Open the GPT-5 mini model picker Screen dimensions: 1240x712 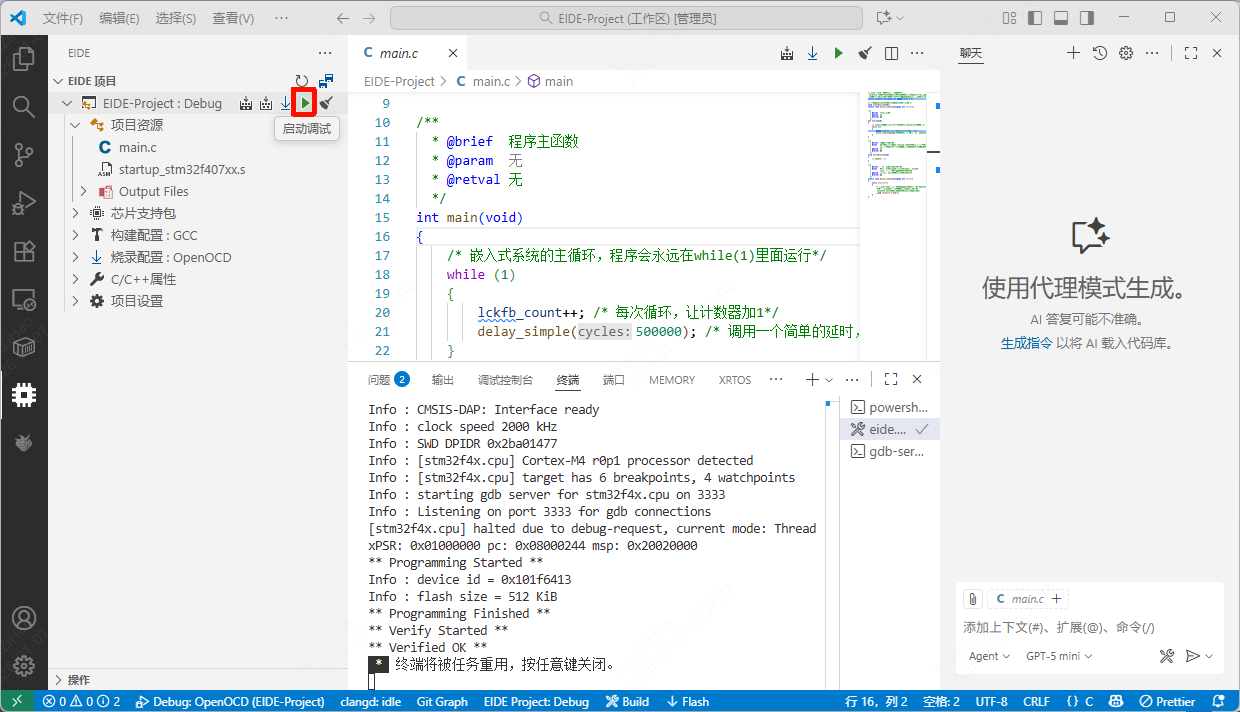coord(1059,656)
